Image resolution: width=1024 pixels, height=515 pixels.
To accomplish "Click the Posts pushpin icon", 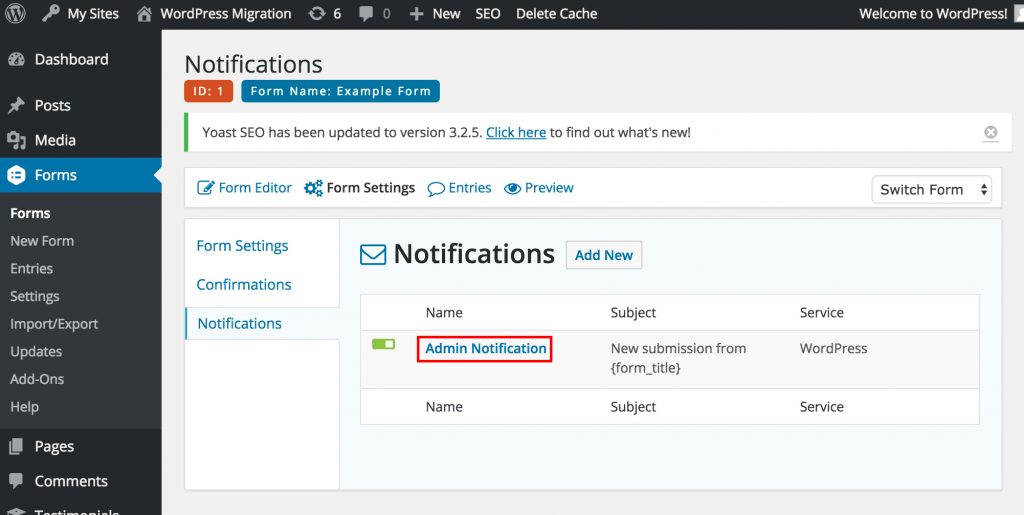I will (16, 105).
